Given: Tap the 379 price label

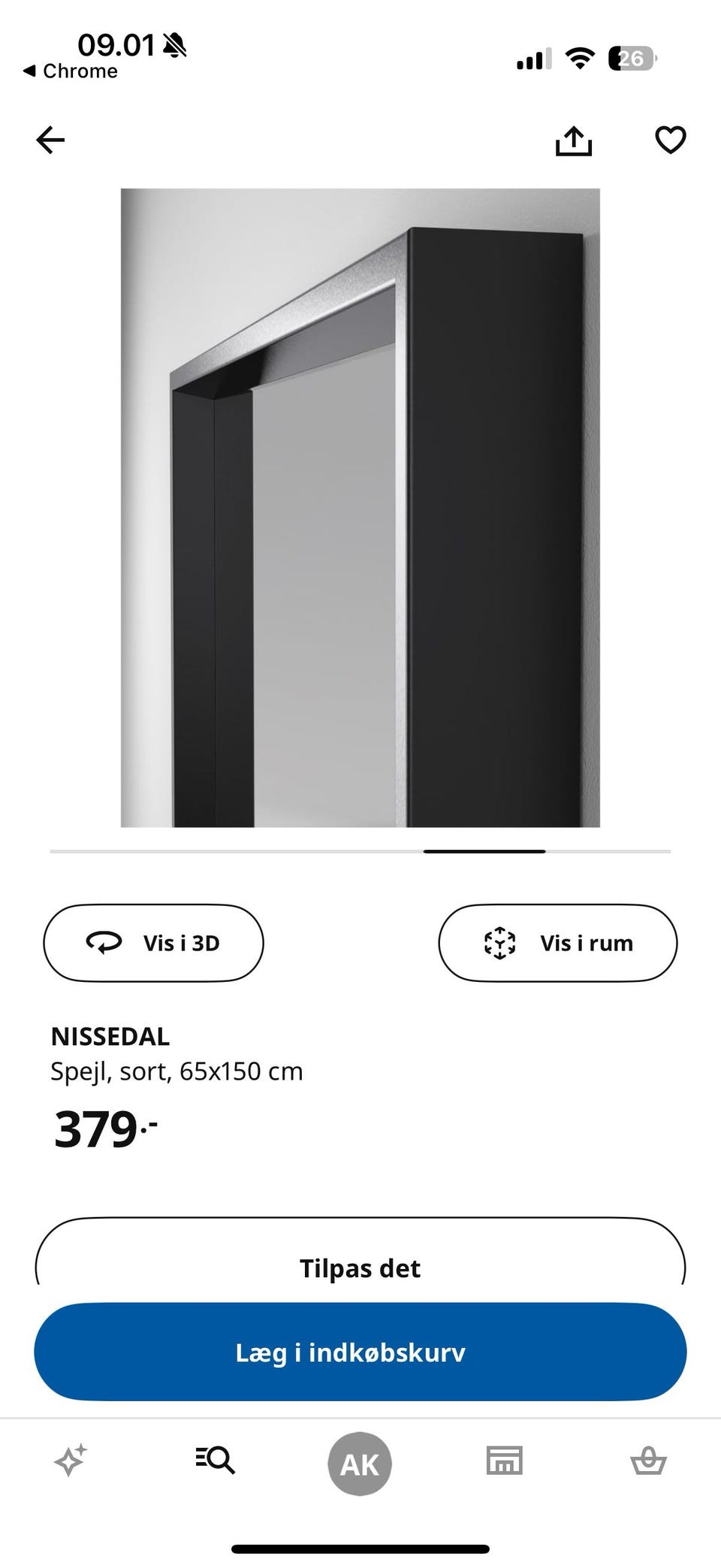Looking at the screenshot, I should [106, 1129].
